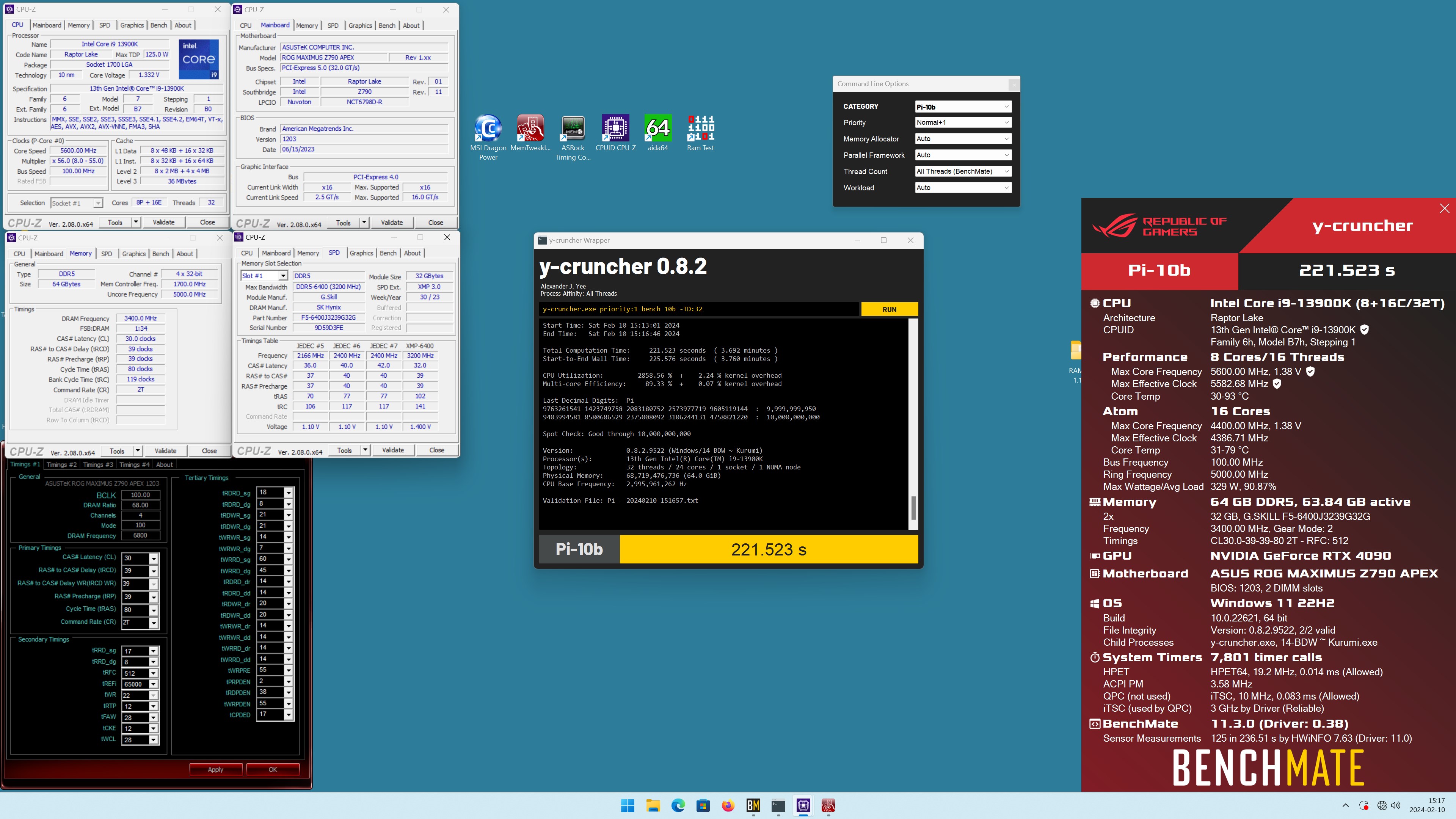Viewport: 1456px width, 819px height.
Task: Click the Validation File line in y-cruncher output
Action: tap(620, 501)
